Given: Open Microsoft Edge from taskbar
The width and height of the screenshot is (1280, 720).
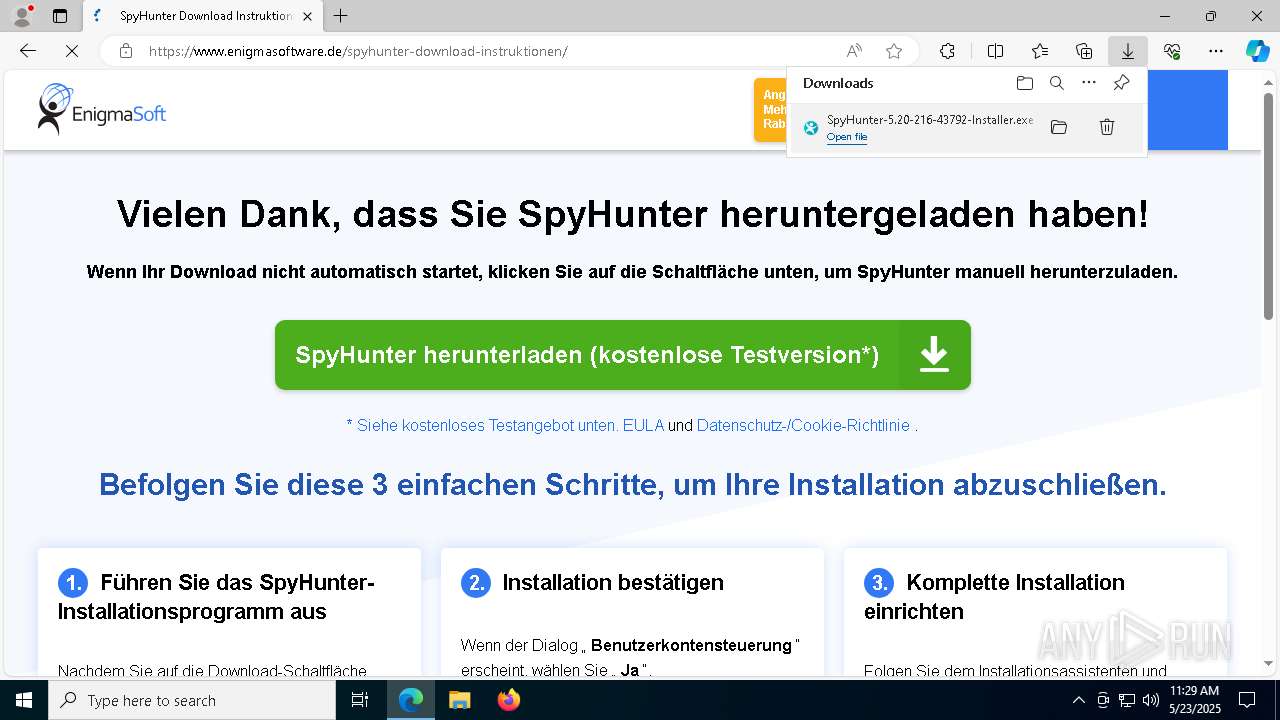Looking at the screenshot, I should tap(411, 700).
